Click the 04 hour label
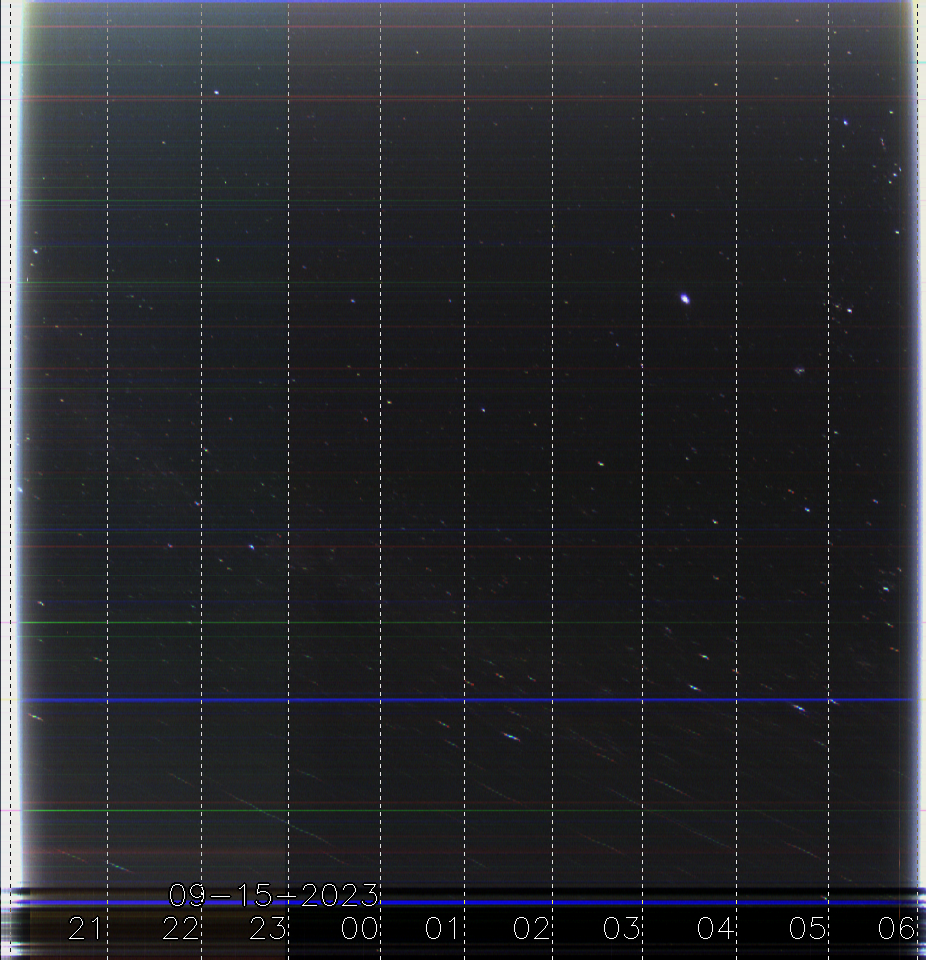The height and width of the screenshot is (960, 926). [715, 928]
